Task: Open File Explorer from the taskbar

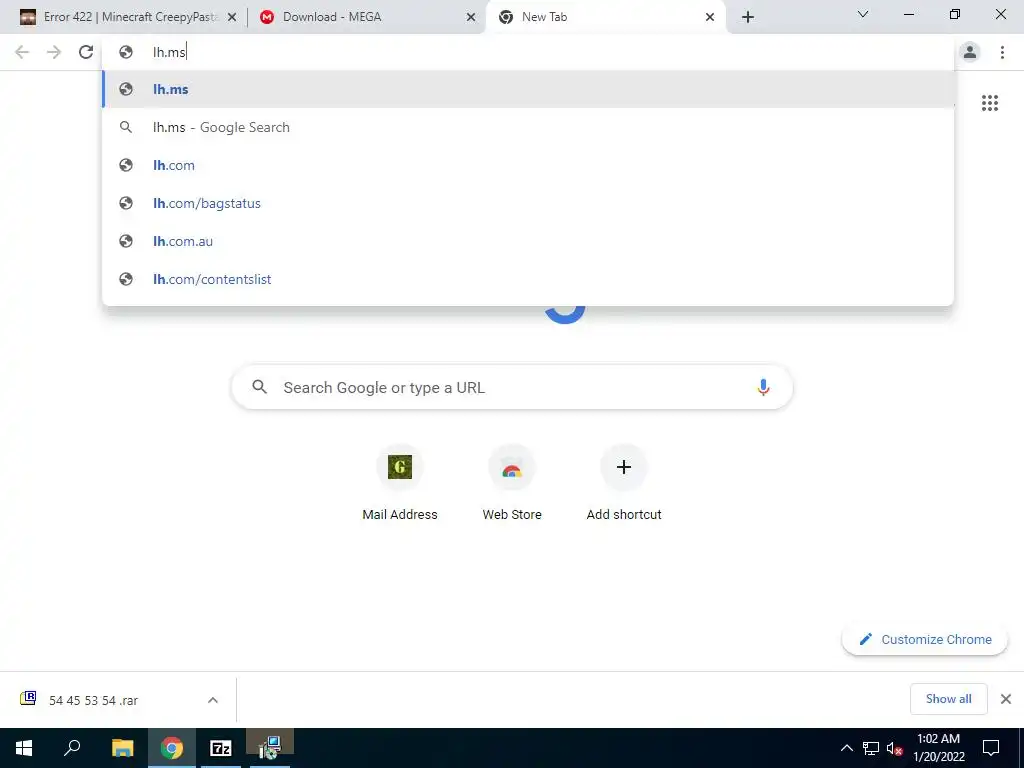Action: click(122, 748)
